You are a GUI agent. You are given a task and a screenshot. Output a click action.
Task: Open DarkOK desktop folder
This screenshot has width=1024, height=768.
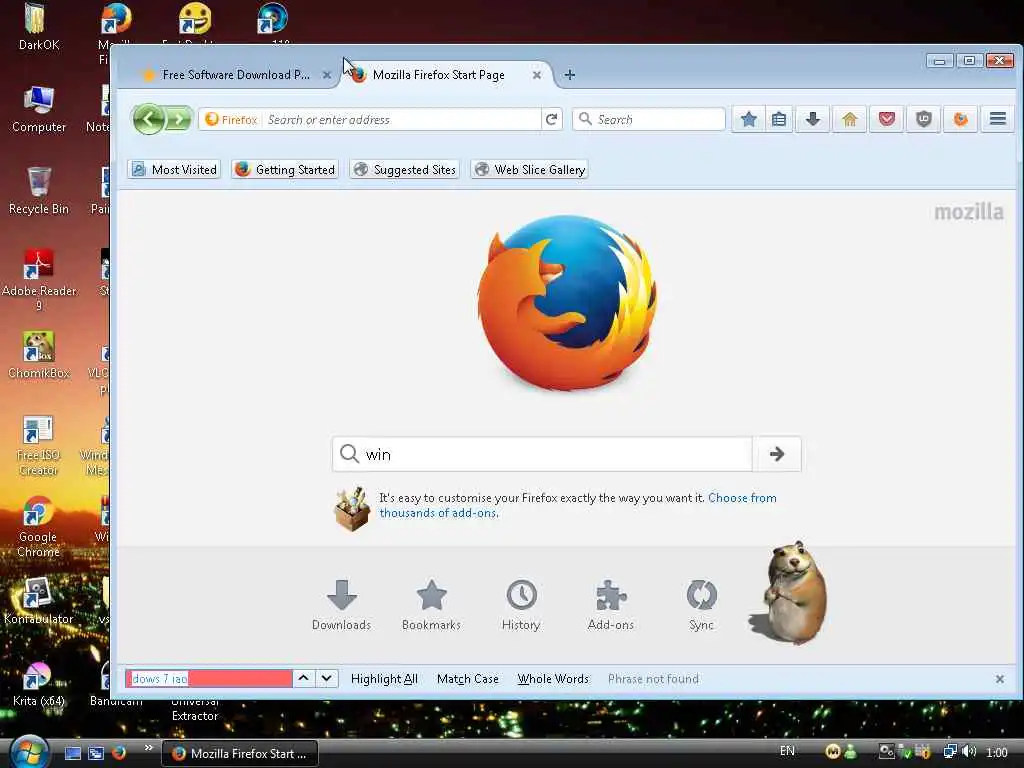click(39, 27)
